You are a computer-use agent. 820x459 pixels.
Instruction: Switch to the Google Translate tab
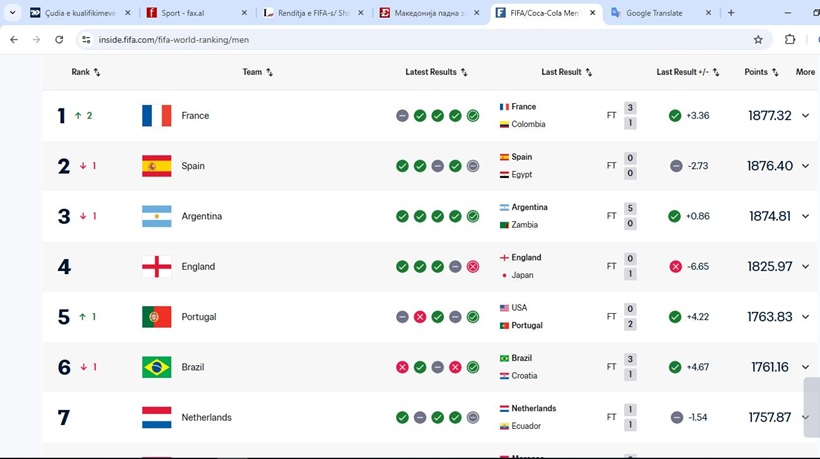[660, 13]
